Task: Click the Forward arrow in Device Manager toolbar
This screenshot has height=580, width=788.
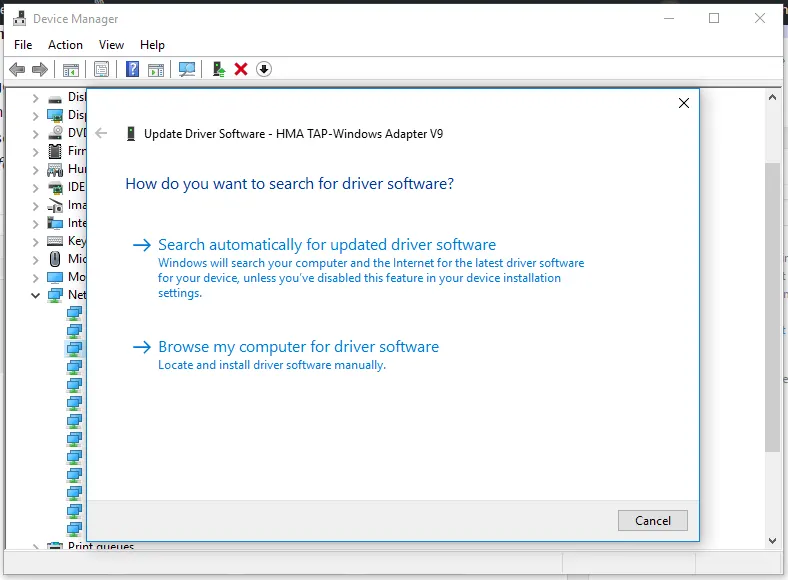Action: tap(40, 69)
